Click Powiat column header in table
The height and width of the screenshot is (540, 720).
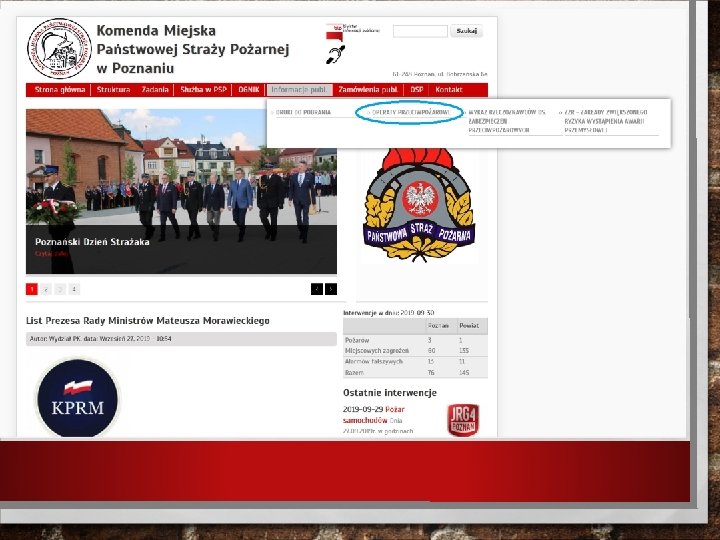click(x=469, y=326)
